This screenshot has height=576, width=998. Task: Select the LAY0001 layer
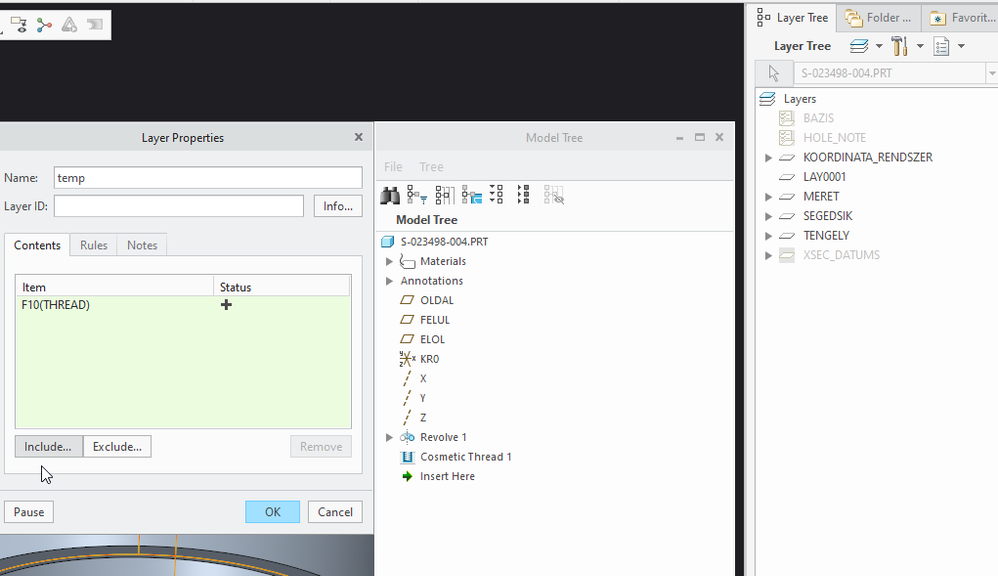click(824, 177)
